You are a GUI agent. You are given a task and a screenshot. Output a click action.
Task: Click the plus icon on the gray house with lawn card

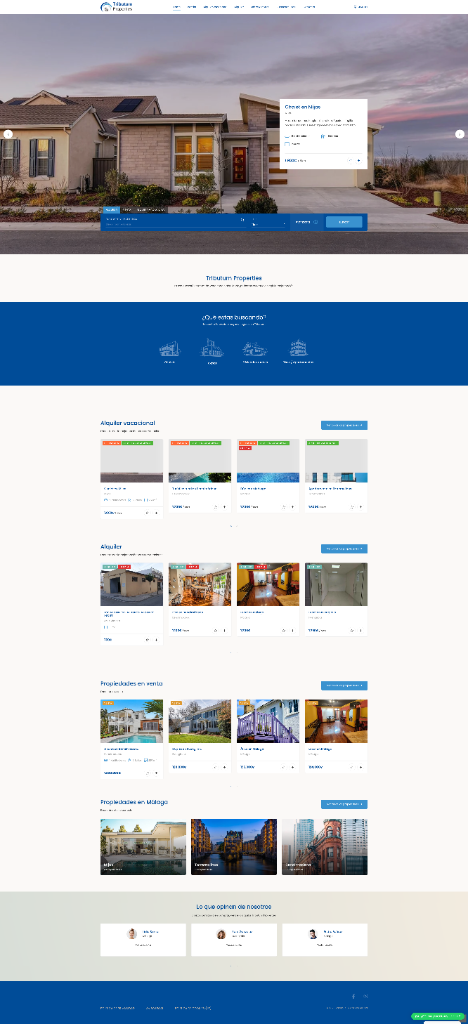225,767
